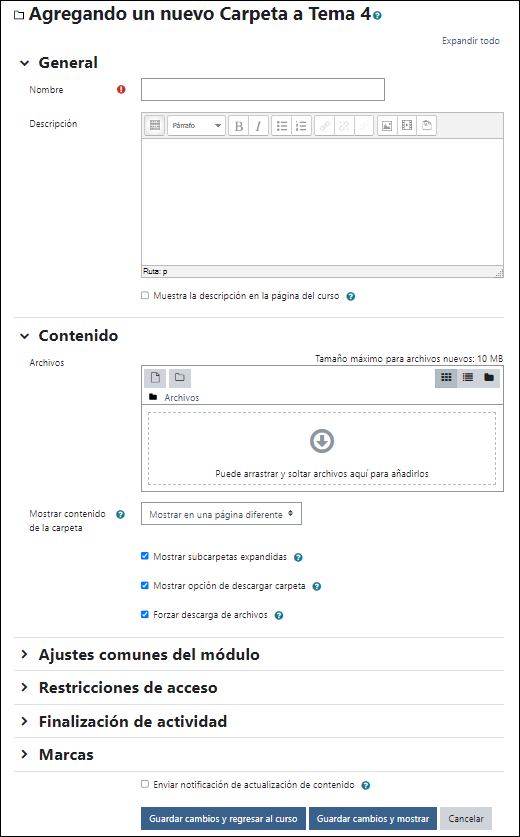520x837 pixels.
Task: Click the Nombre text field
Action: click(263, 90)
